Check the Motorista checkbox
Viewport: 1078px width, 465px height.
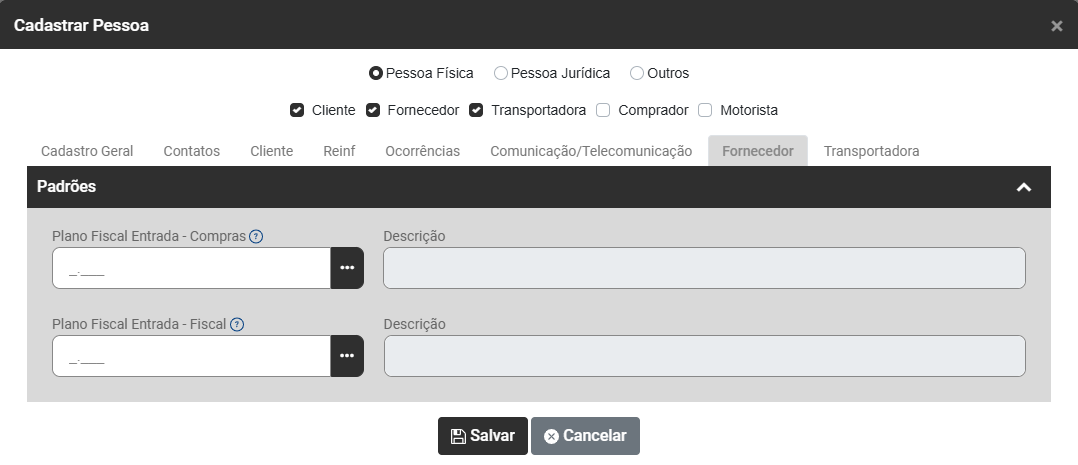pos(705,110)
